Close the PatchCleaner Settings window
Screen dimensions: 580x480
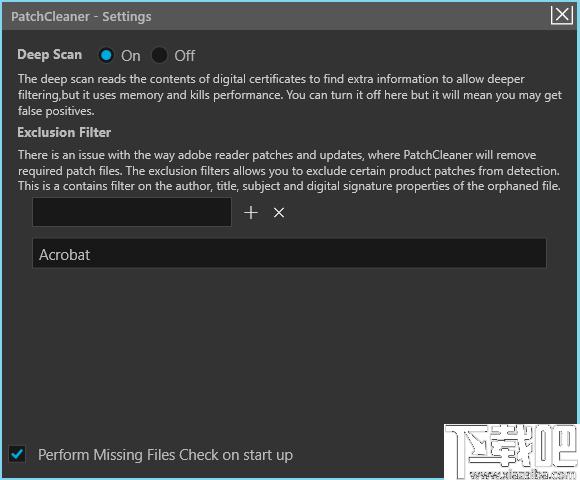pos(562,15)
